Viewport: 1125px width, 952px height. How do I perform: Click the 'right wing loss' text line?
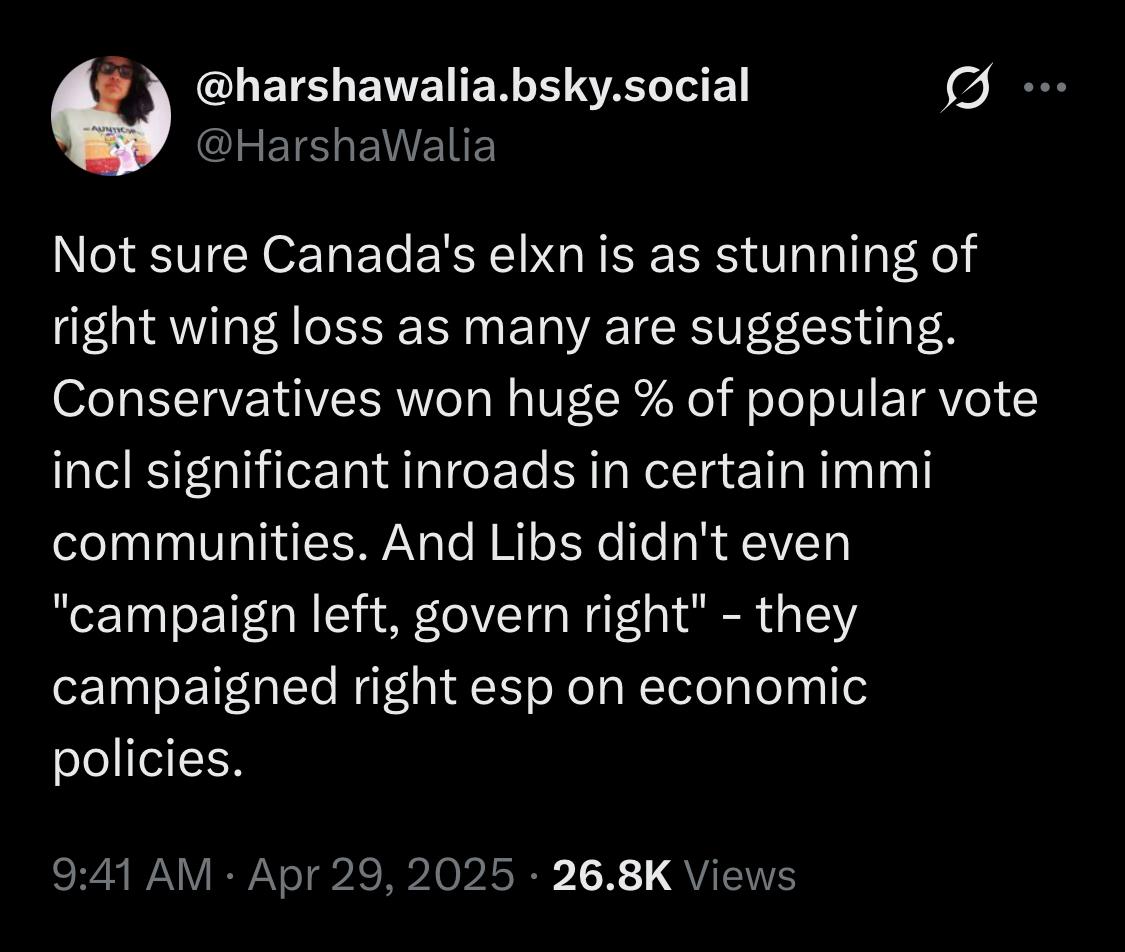[505, 329]
